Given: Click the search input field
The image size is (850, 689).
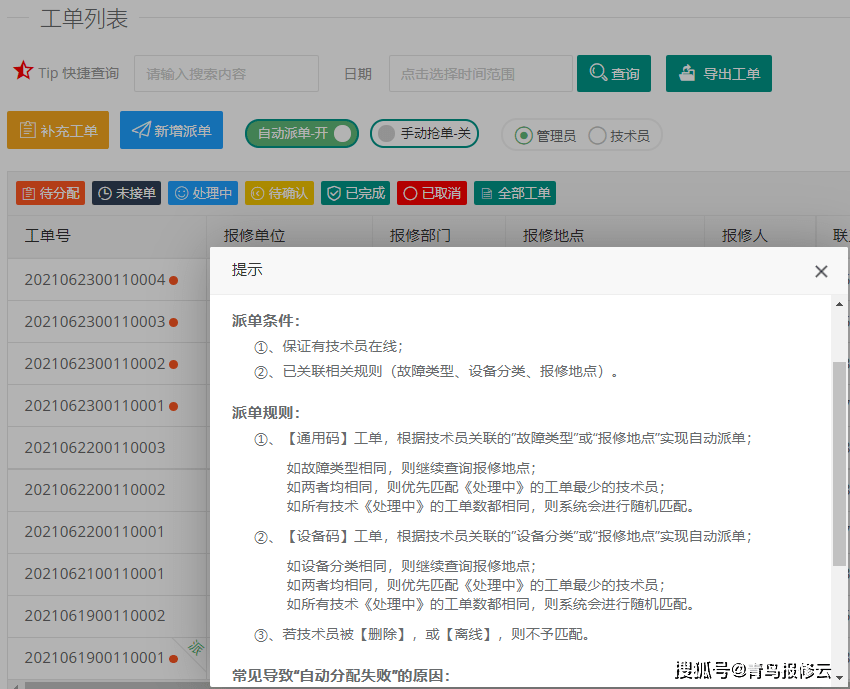Looking at the screenshot, I should click(x=227, y=72).
